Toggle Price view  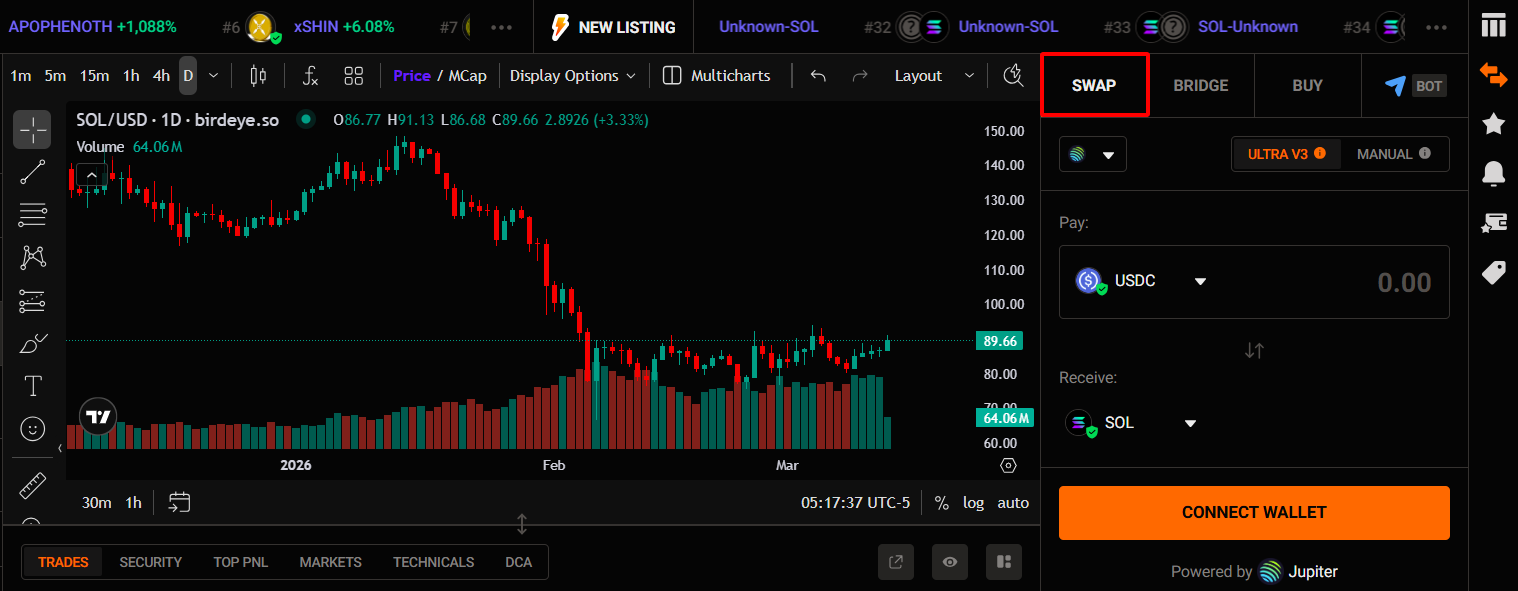point(412,76)
